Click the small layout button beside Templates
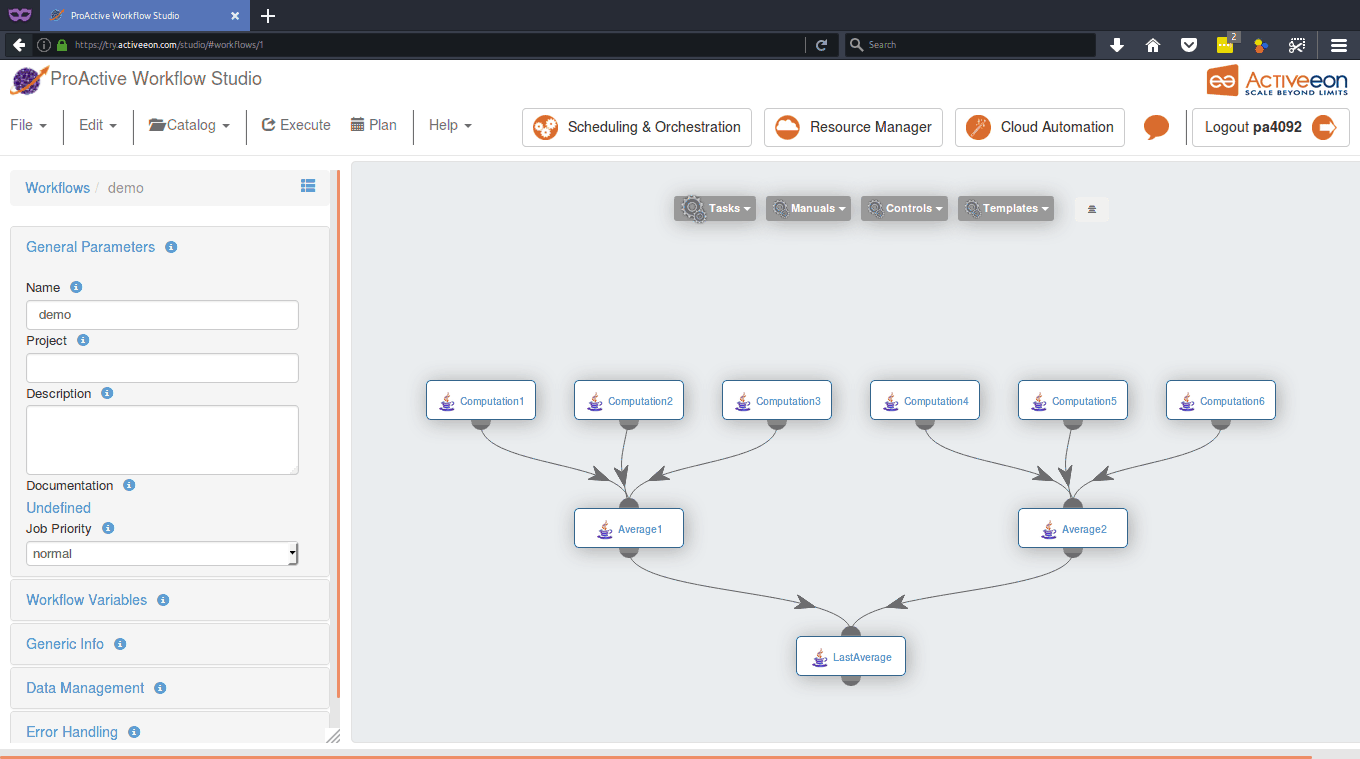The height and width of the screenshot is (759, 1360). pos(1092,209)
